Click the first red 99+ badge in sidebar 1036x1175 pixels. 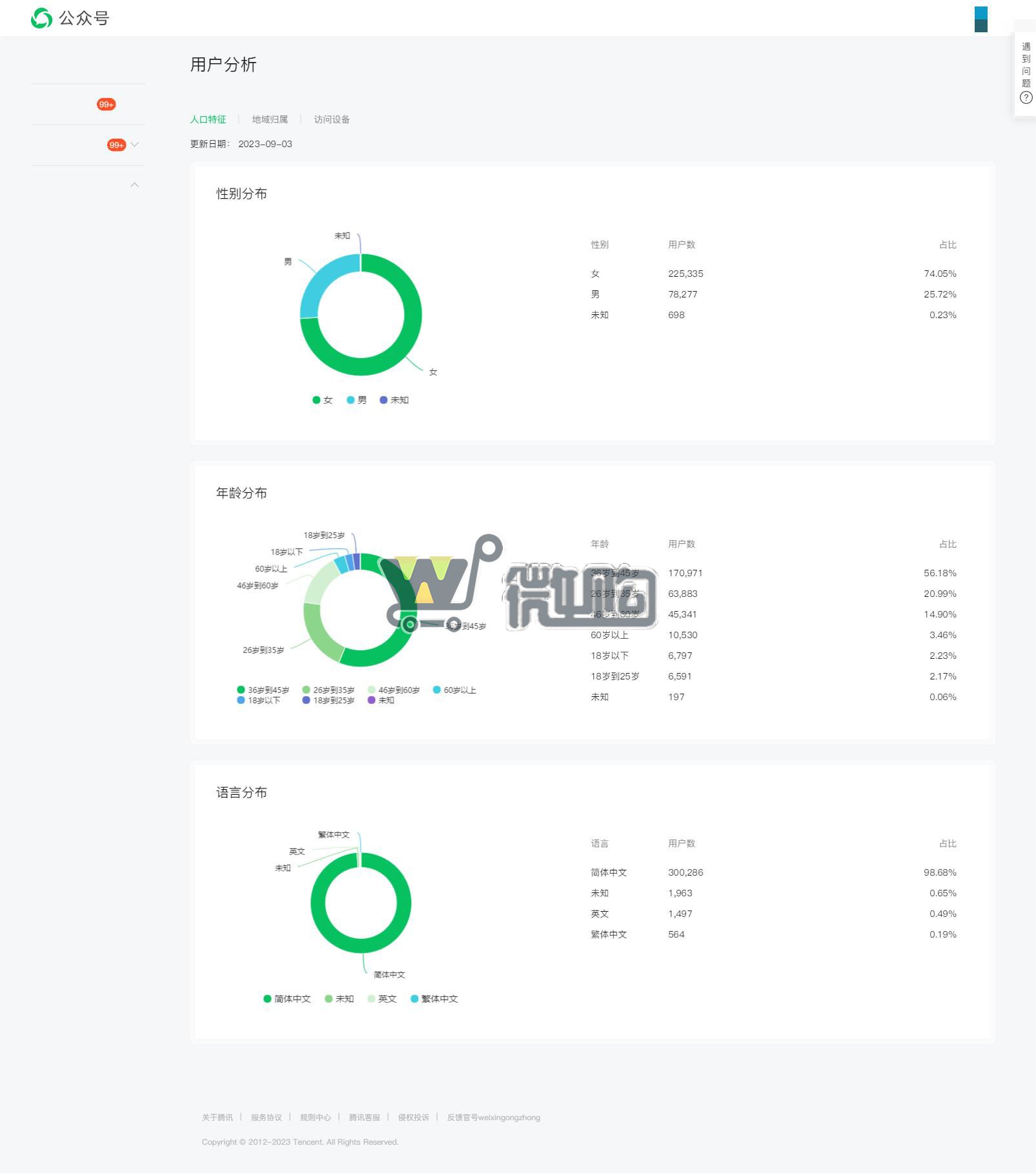pos(107,105)
